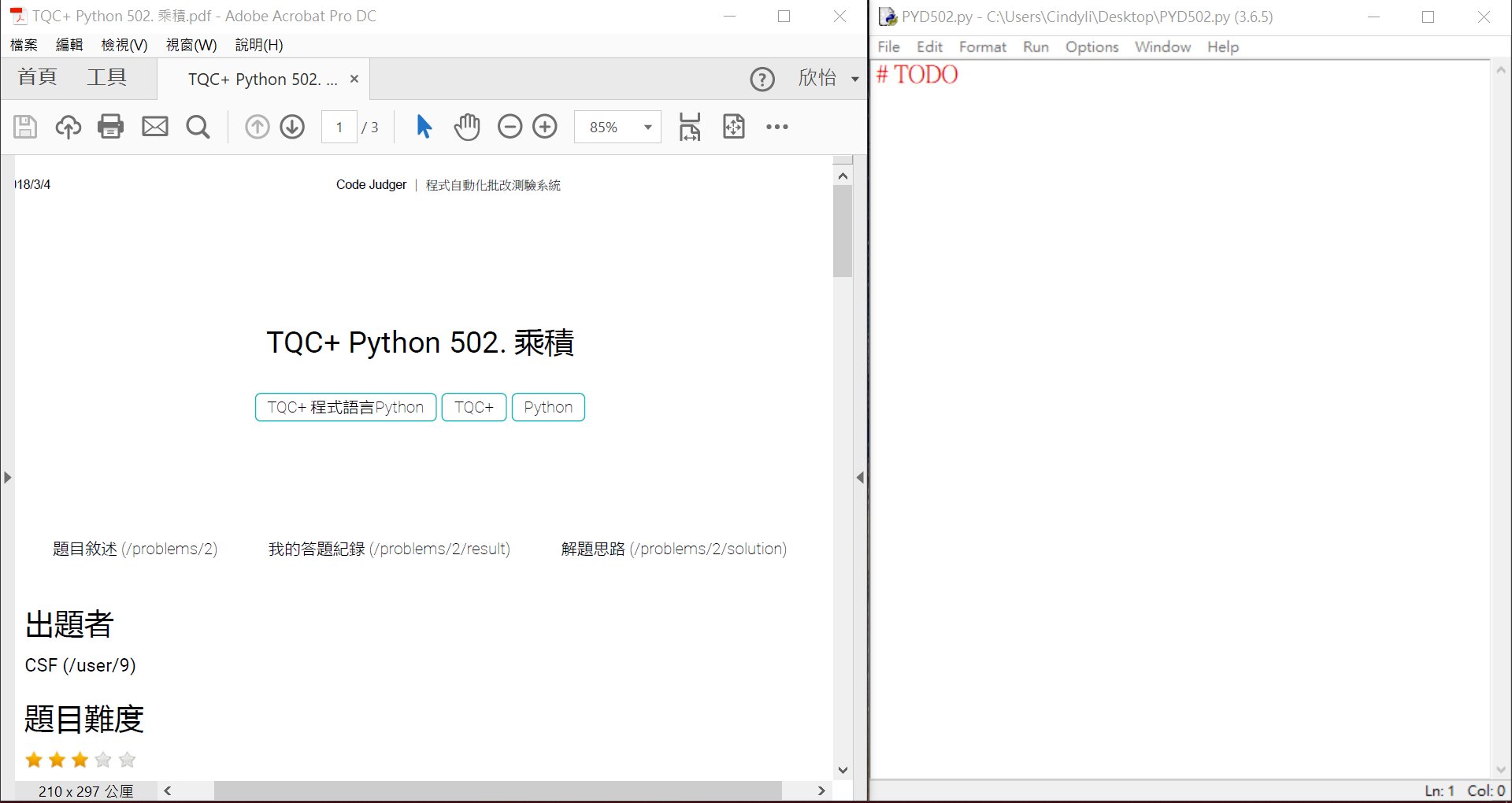Open the 檔案 menu in Acrobat
Viewport: 1512px width, 803px height.
[x=24, y=45]
